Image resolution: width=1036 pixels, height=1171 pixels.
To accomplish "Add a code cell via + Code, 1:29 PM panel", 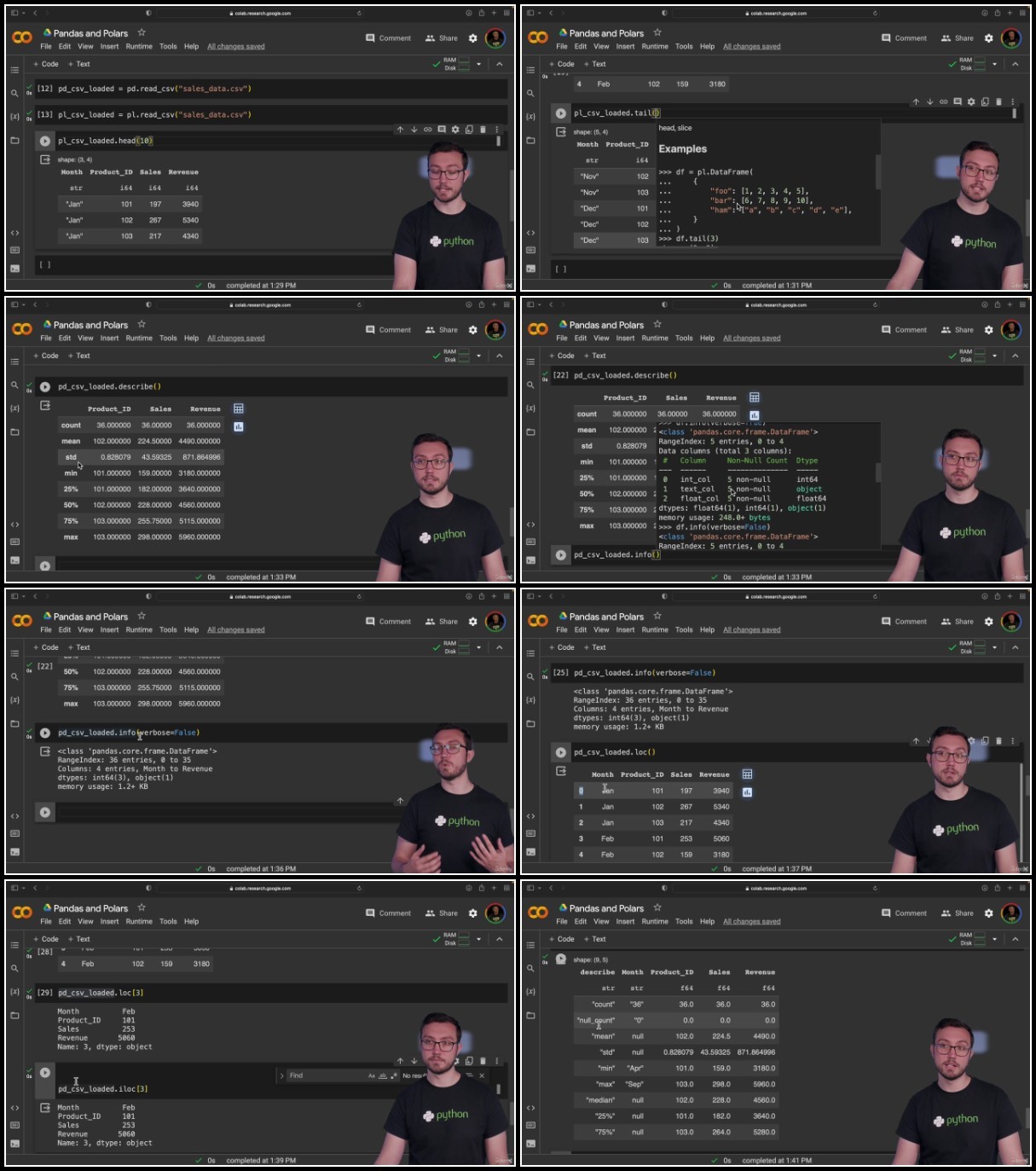I will coord(46,64).
